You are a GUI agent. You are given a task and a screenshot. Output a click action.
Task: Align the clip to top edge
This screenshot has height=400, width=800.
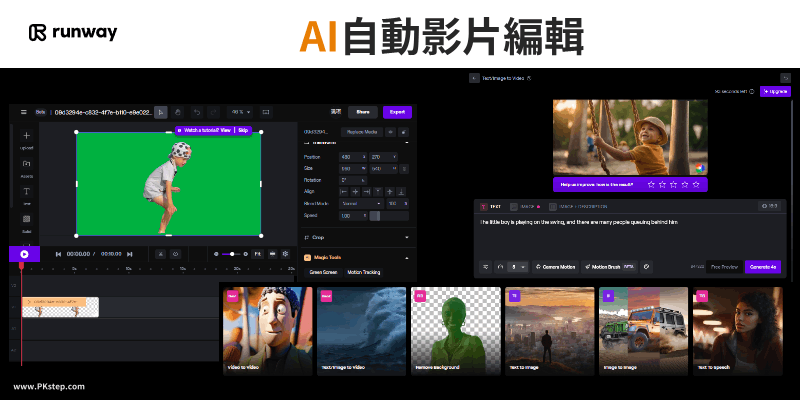(x=379, y=192)
